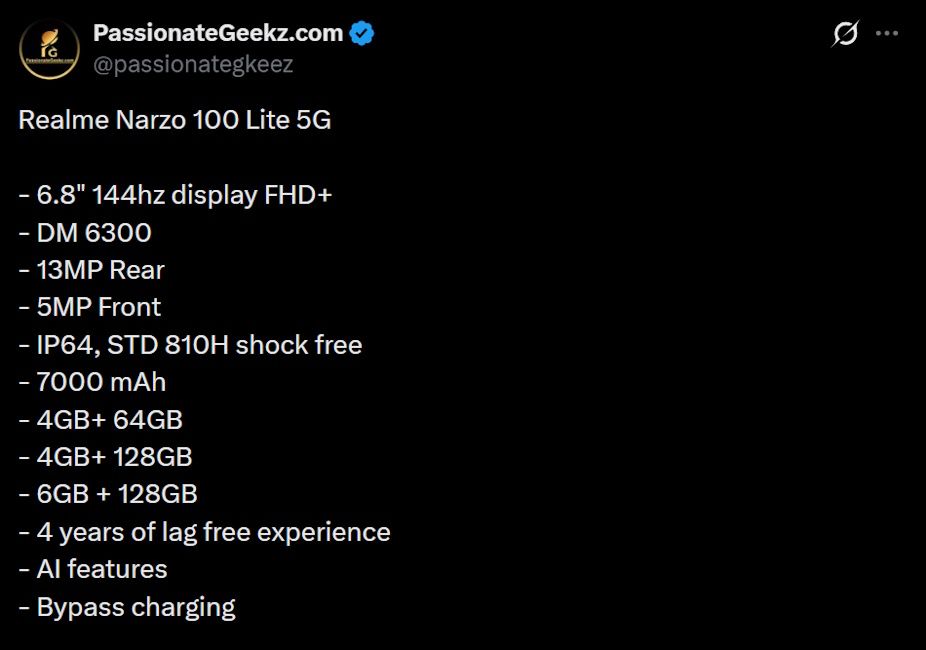Select the Bypass charging text line
Viewport: 926px width, 650px height.
click(x=127, y=607)
